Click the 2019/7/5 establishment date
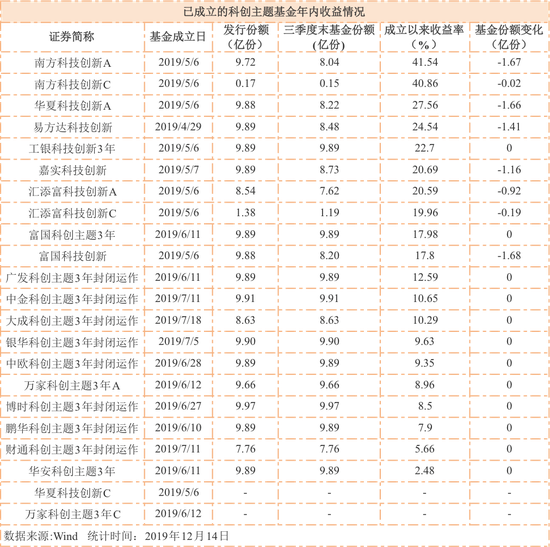This screenshot has height=547, width=550. [x=179, y=341]
